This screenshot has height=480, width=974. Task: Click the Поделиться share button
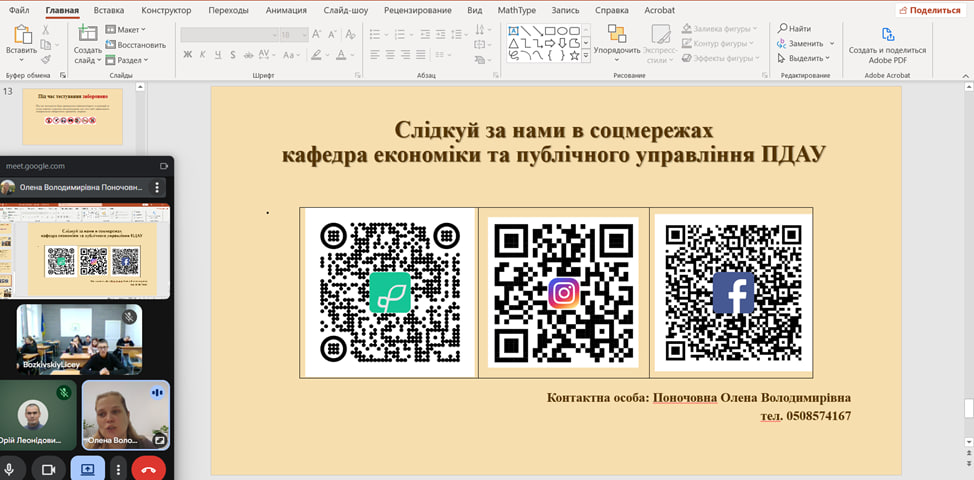(x=929, y=10)
